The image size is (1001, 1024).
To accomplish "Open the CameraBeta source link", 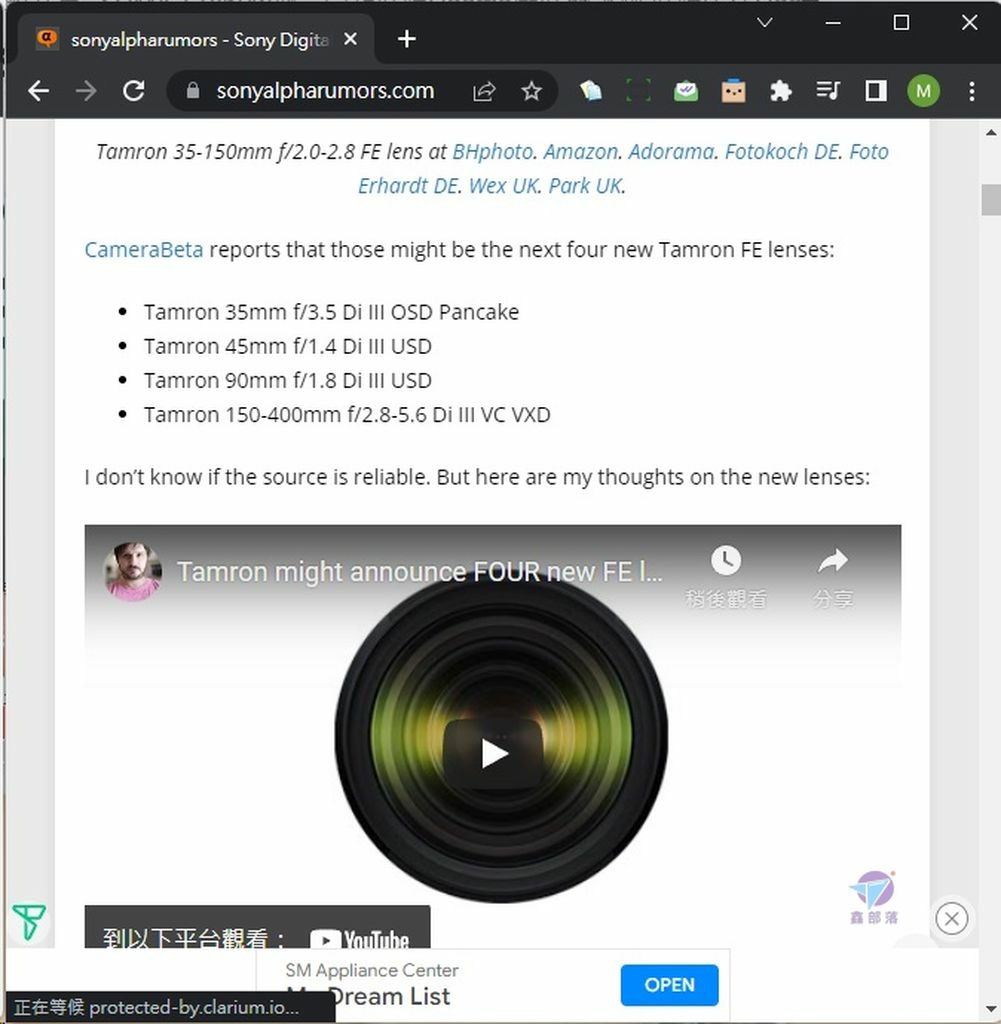I will click(144, 249).
